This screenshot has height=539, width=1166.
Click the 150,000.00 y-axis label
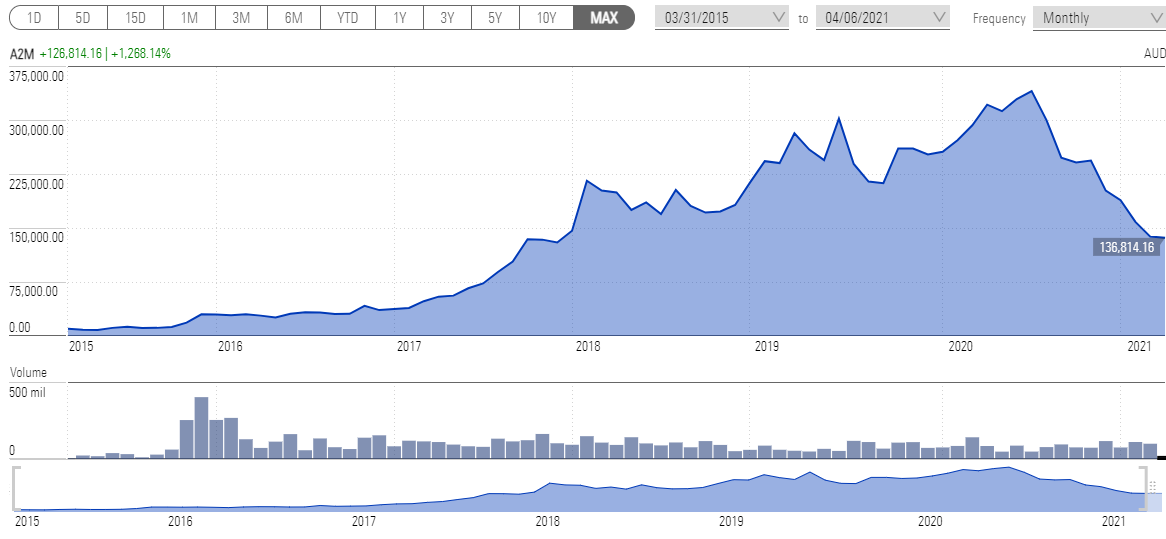point(36,238)
